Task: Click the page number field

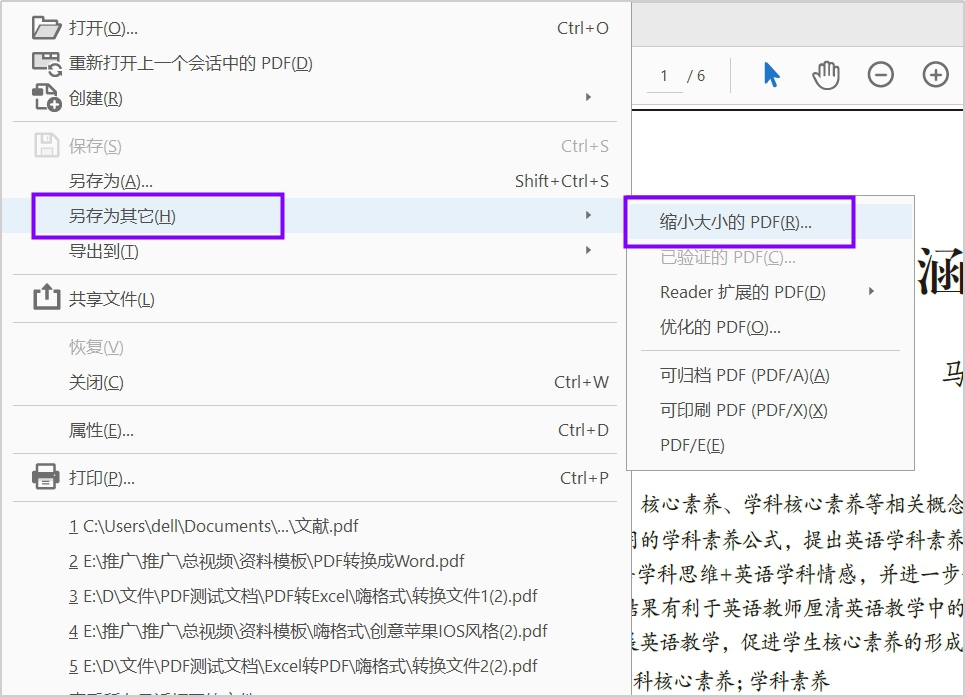Action: tap(665, 76)
